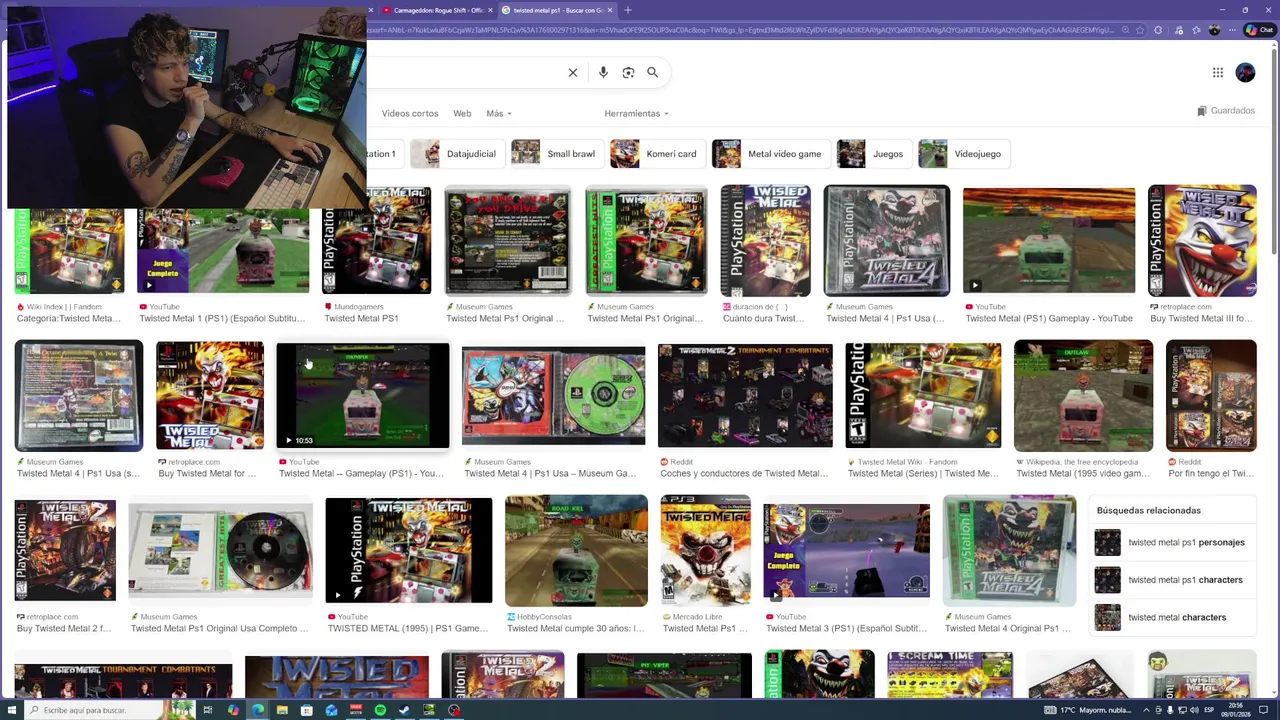Screen dimensions: 1280x720
Task: Expand the Herramientas dropdown
Action: click(x=636, y=114)
